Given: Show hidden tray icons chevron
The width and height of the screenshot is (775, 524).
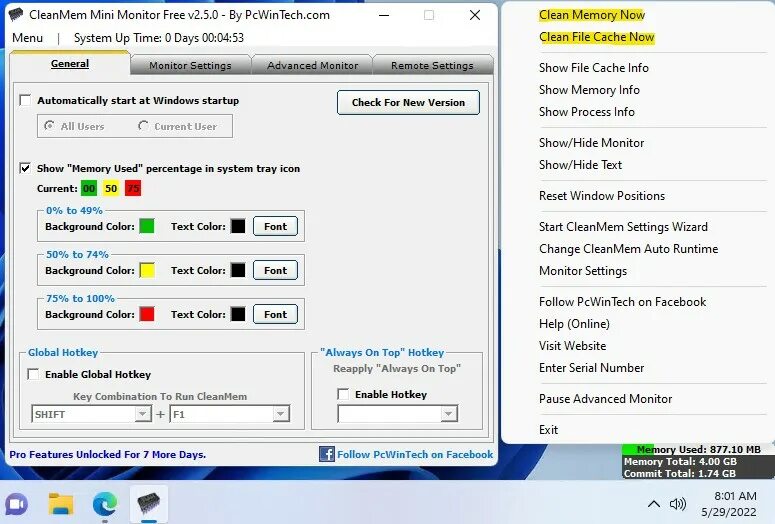Looking at the screenshot, I should click(x=653, y=504).
